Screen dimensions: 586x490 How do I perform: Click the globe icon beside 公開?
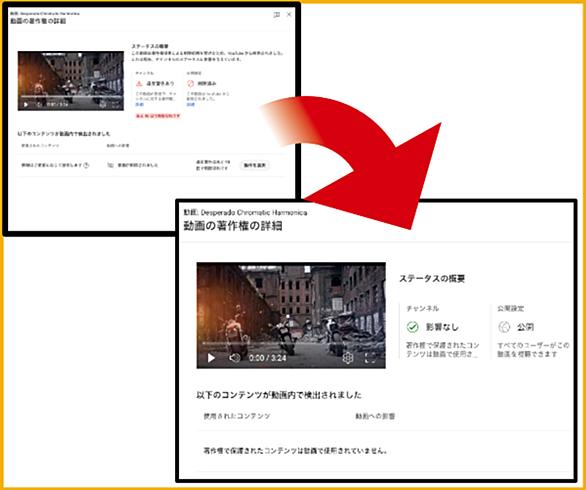pos(504,327)
